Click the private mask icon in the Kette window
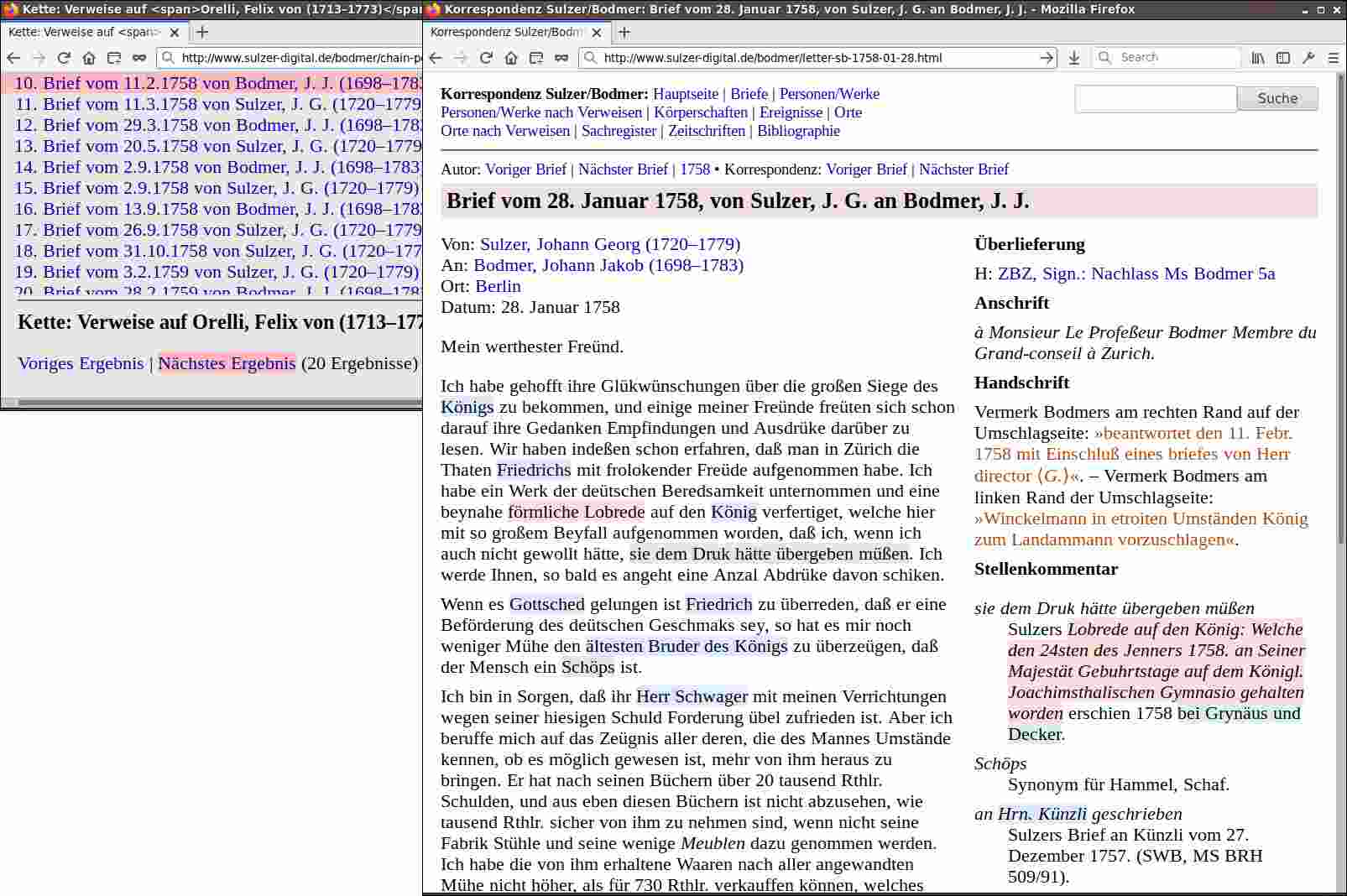 click(139, 58)
